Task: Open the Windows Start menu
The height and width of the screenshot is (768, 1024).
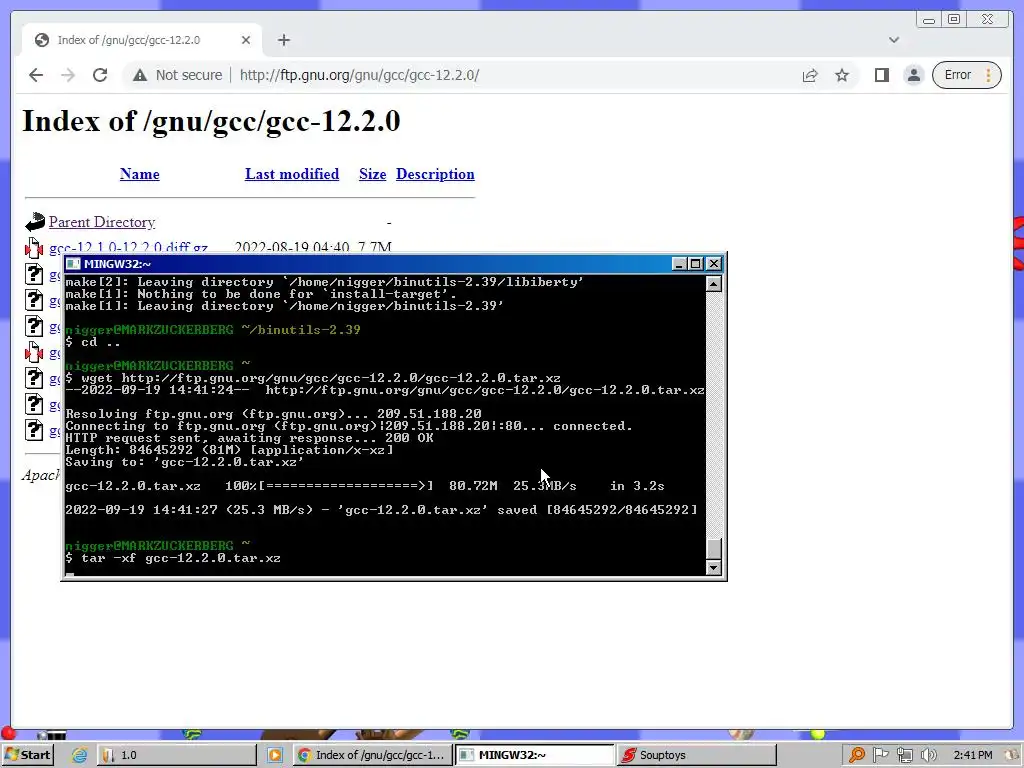Action: 27,755
